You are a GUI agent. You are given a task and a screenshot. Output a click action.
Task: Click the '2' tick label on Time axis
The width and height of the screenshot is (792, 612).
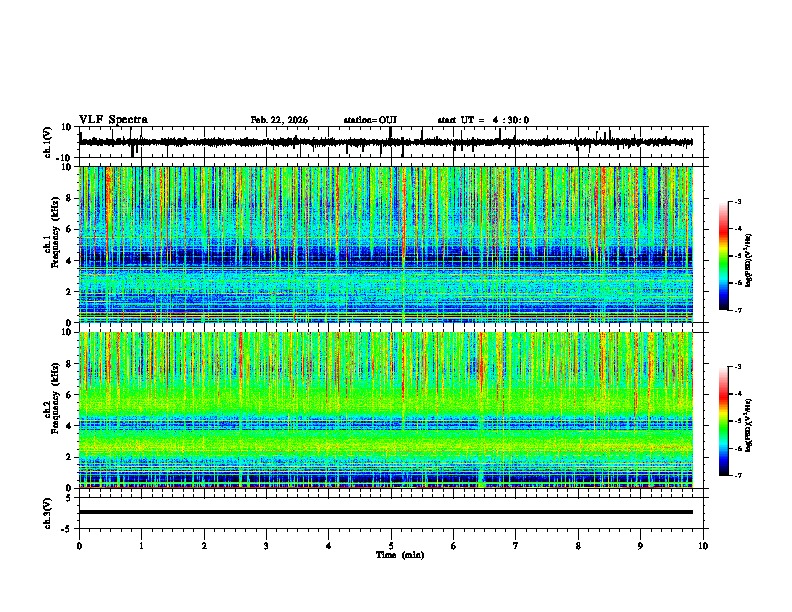(204, 546)
